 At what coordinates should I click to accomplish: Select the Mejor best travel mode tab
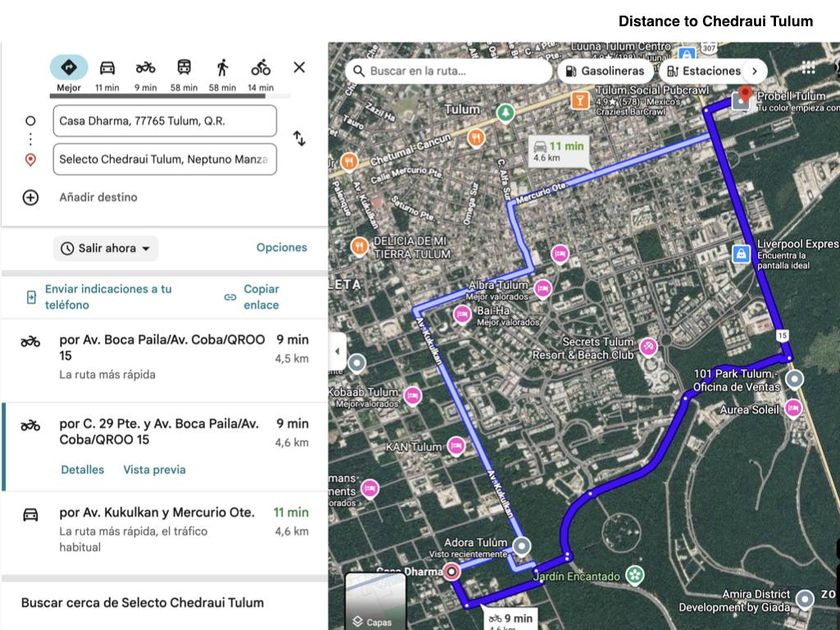pos(69,73)
